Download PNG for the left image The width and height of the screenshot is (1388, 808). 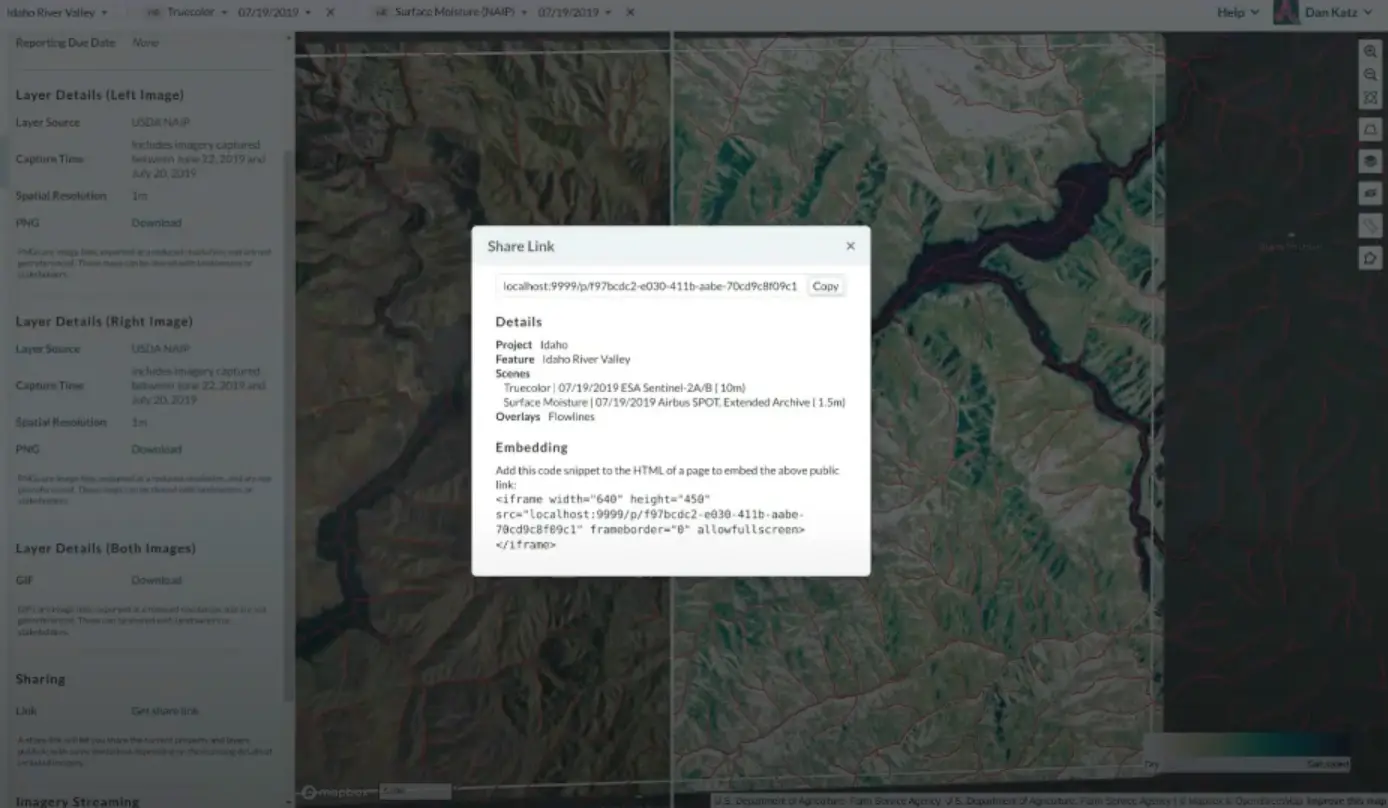point(157,223)
